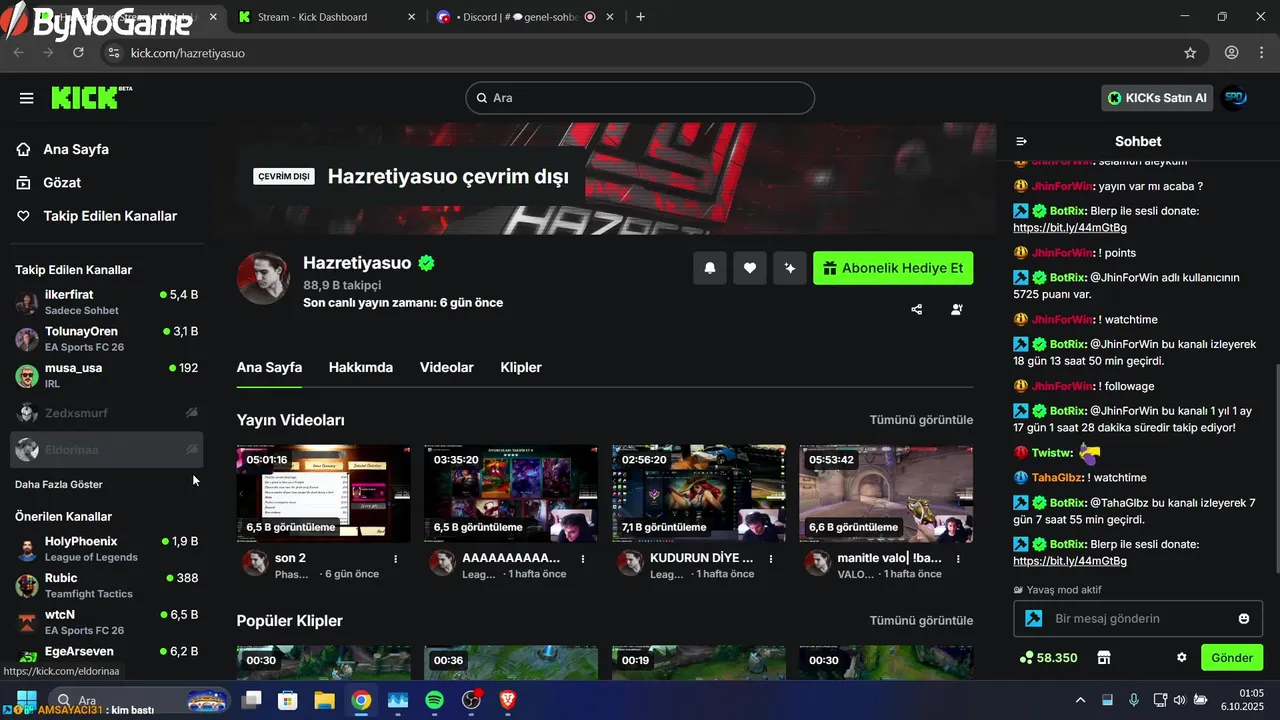Click the site info icon in address bar
The height and width of the screenshot is (720, 1280).
coord(113,53)
